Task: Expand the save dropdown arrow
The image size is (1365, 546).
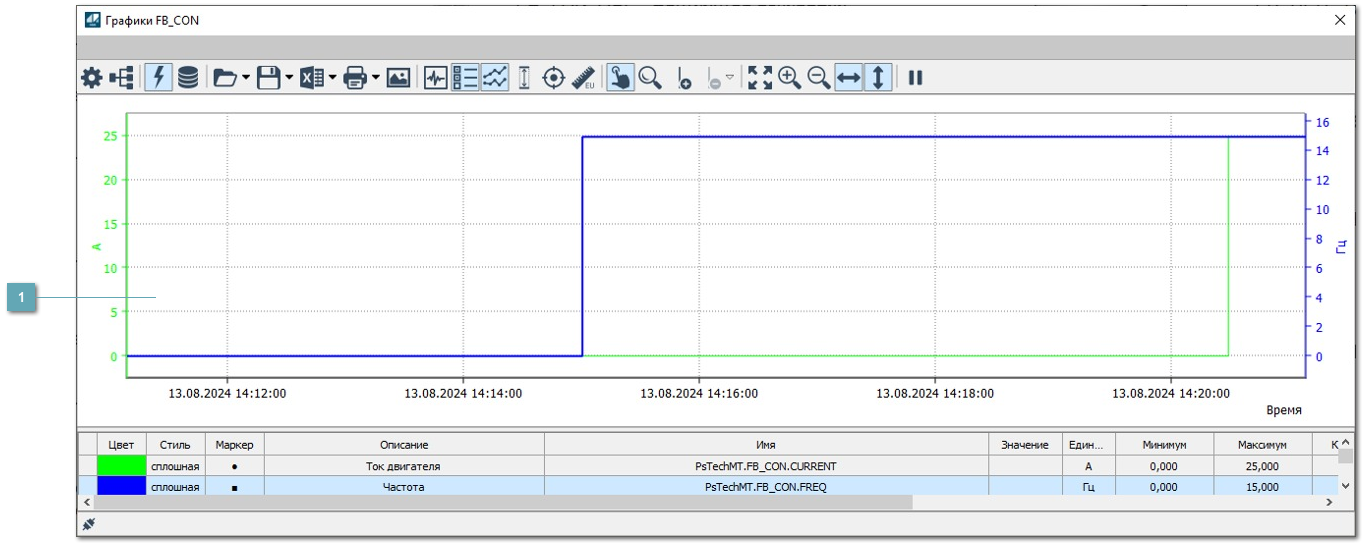Action: [x=289, y=78]
